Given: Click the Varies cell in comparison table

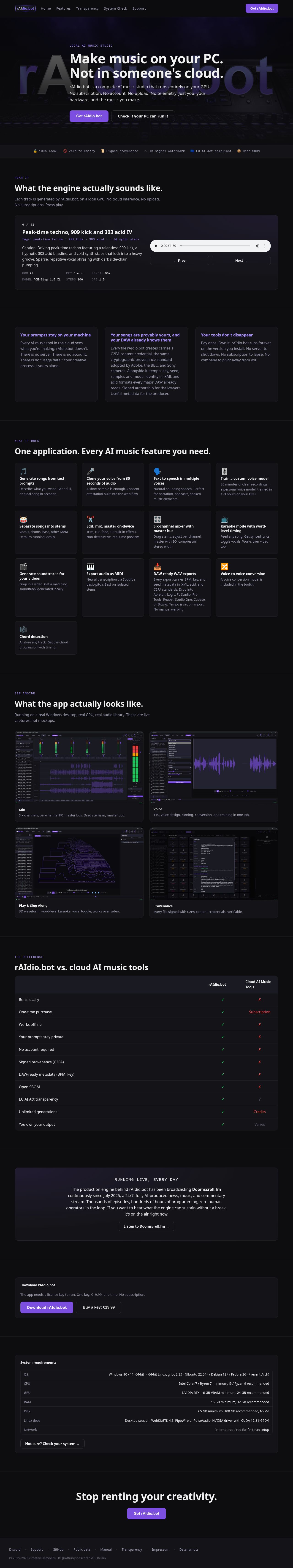Looking at the screenshot, I should pyautogui.click(x=260, y=1124).
